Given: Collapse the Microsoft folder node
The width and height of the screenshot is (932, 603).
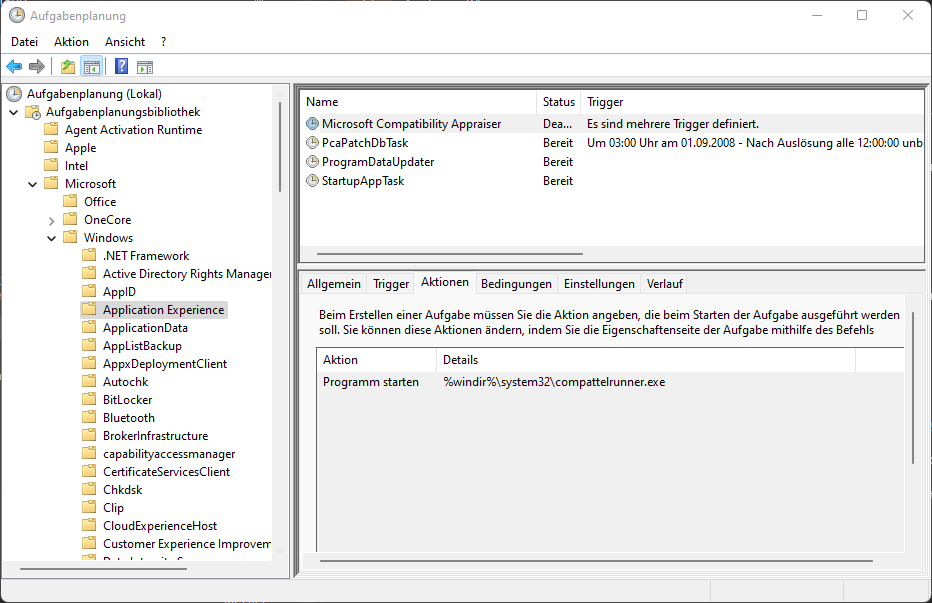Looking at the screenshot, I should [x=33, y=184].
